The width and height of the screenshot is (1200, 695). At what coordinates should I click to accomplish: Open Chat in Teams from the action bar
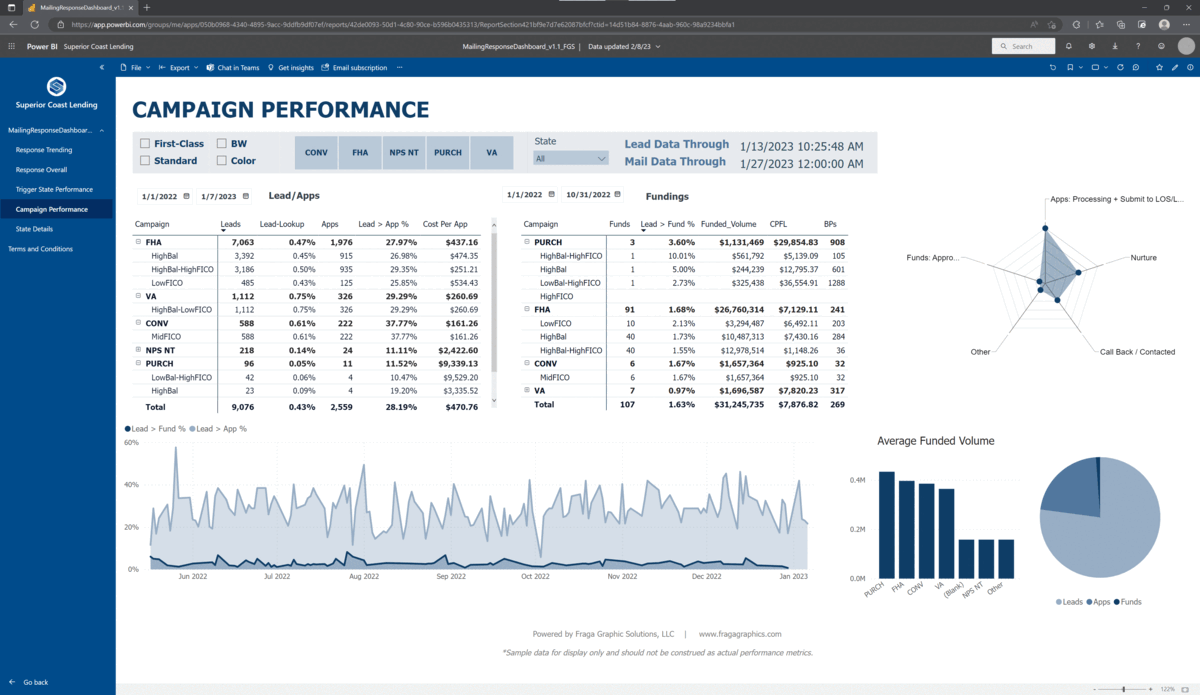[x=232, y=67]
